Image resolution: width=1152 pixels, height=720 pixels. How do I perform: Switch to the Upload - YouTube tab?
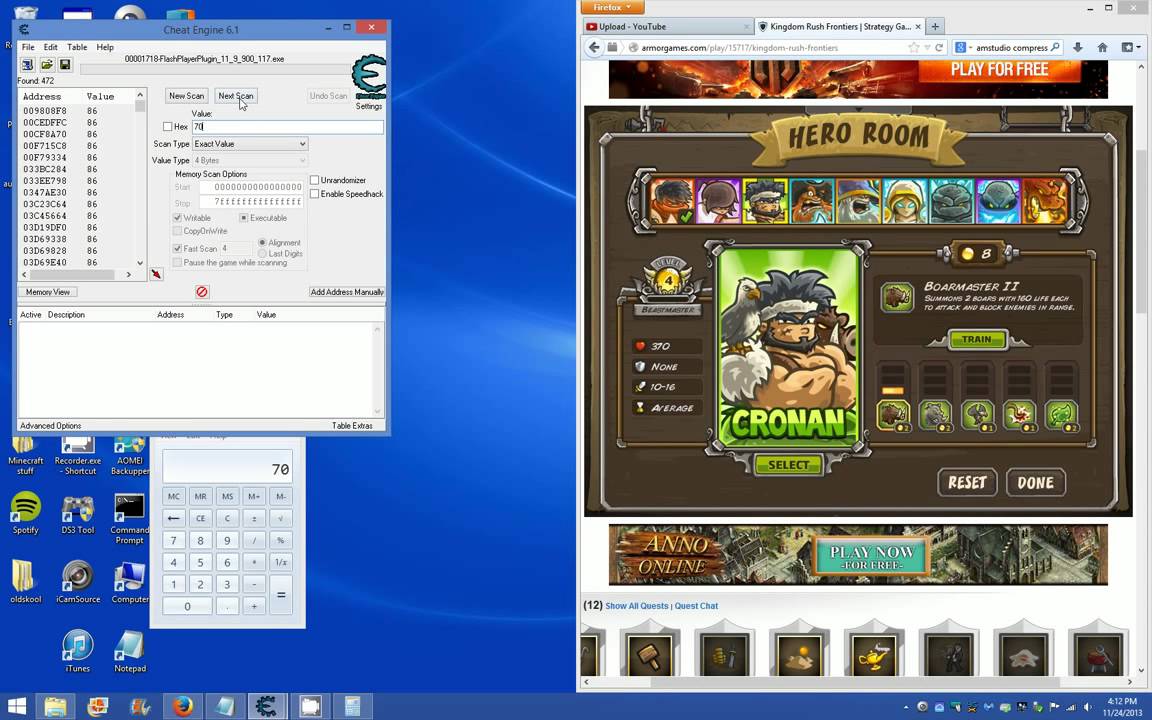[667, 26]
